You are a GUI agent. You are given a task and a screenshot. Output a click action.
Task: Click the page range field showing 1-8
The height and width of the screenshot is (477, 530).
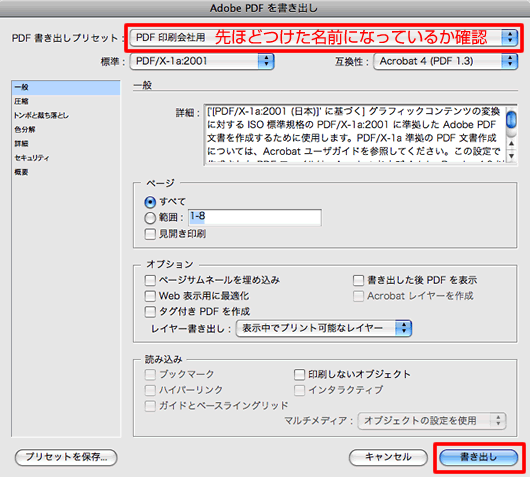[x=255, y=217]
